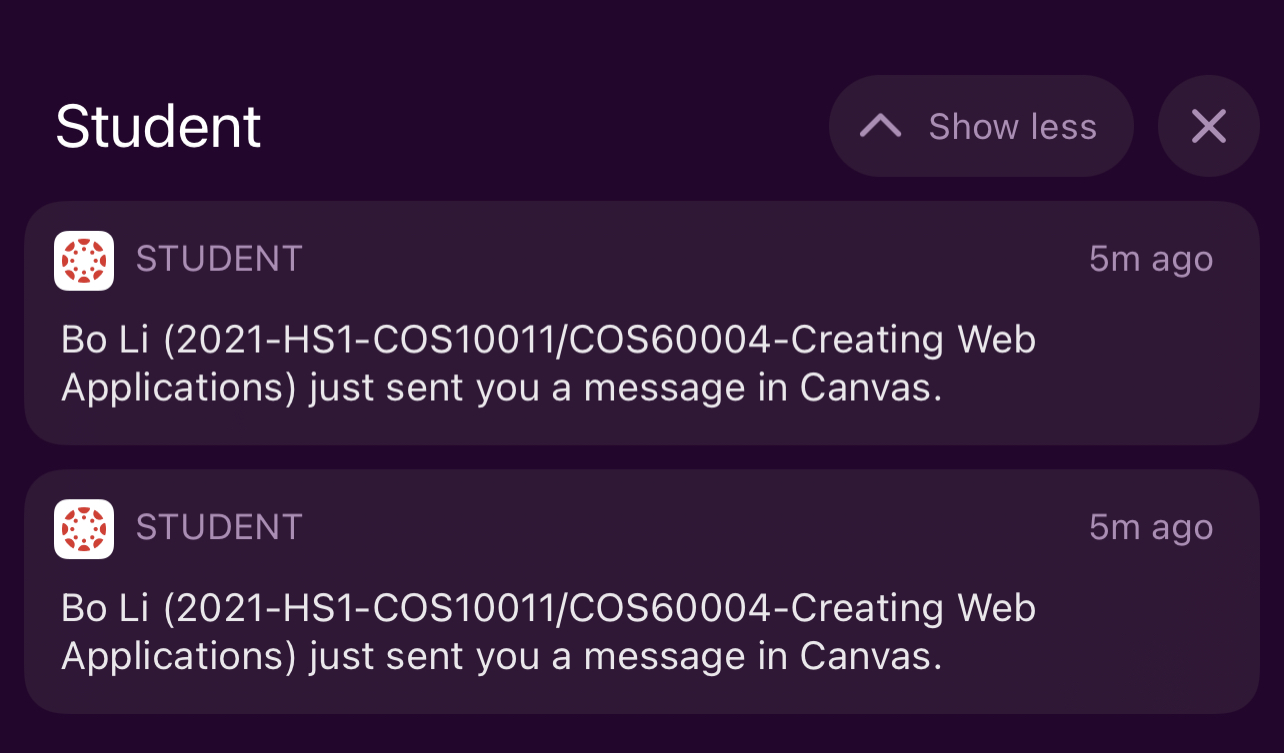Collapse the expanded notification group
Viewport: 1284px width, 753px height.
click(980, 126)
